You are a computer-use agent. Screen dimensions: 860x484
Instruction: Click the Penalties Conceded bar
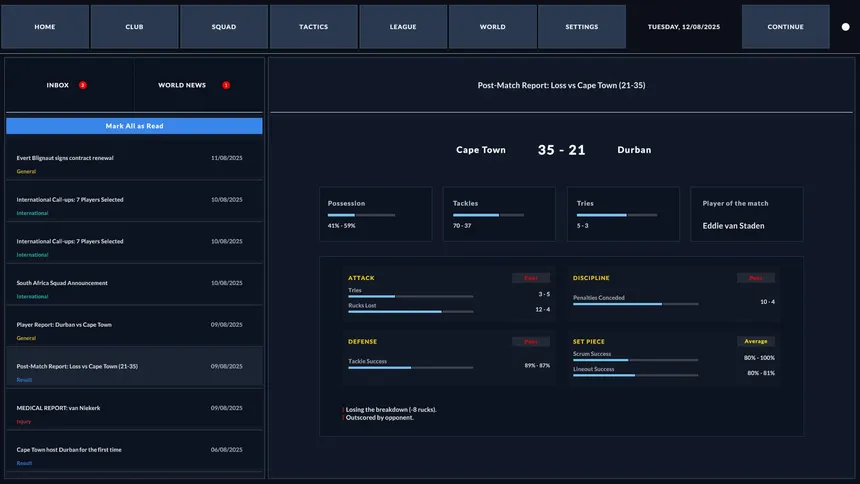(x=636, y=304)
